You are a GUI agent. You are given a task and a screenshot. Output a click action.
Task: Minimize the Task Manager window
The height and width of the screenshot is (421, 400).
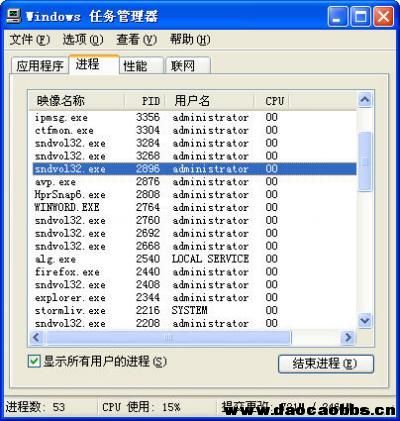tap(337, 16)
